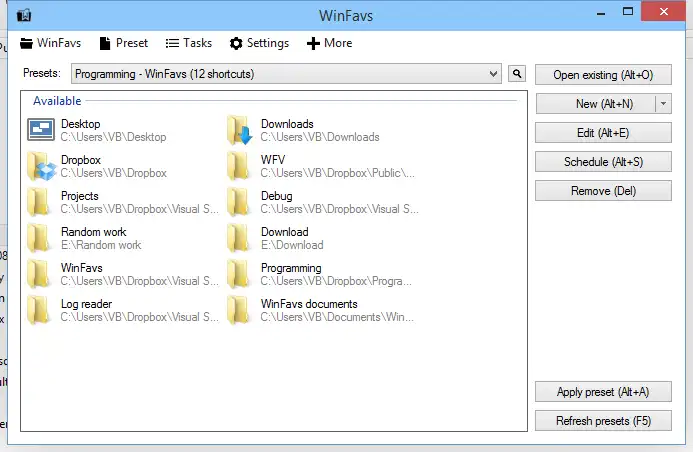Select the Download folder icon on E drive

pyautogui.click(x=238, y=238)
